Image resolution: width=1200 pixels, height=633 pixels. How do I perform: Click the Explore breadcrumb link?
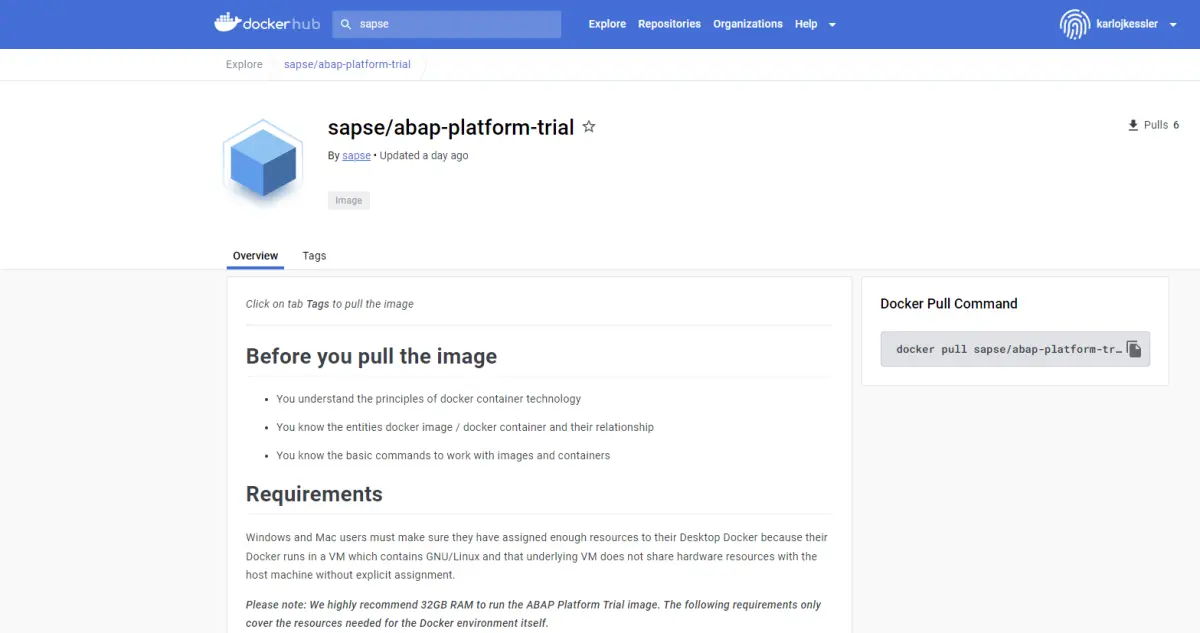pyautogui.click(x=244, y=64)
